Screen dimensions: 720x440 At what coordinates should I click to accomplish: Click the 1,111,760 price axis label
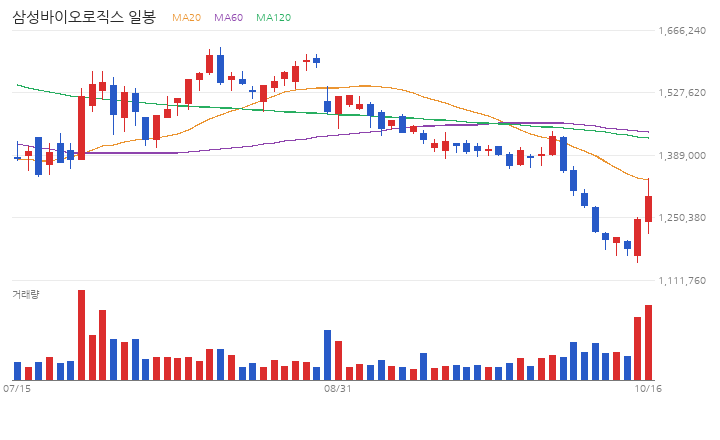click(682, 281)
